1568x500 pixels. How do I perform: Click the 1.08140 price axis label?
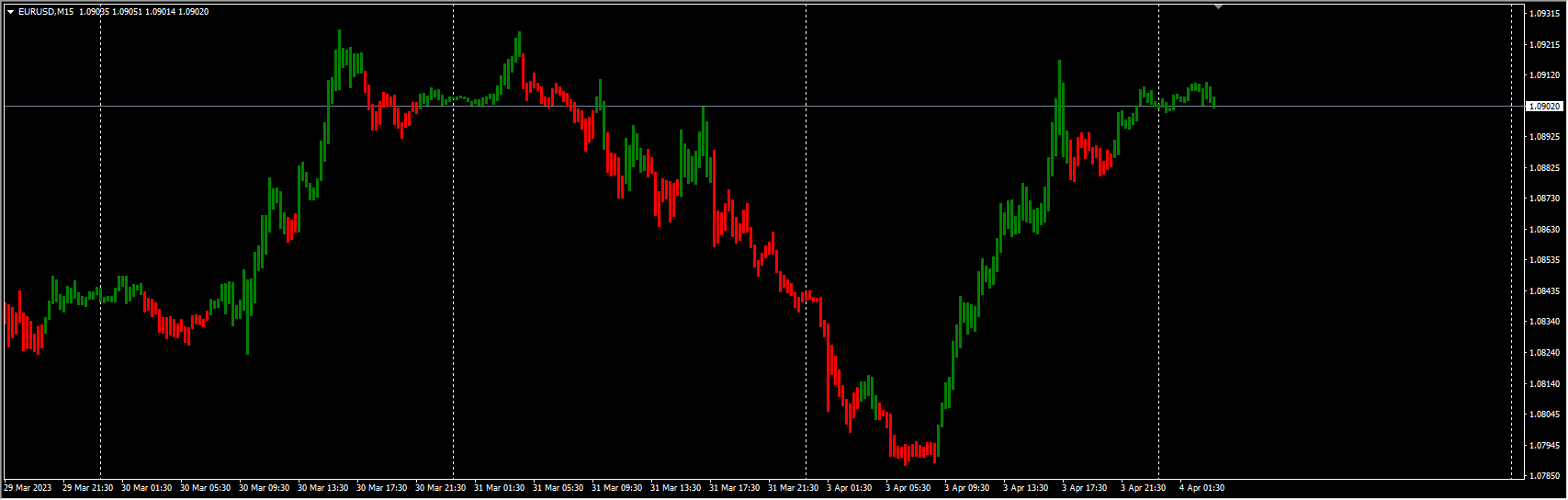(x=1543, y=383)
